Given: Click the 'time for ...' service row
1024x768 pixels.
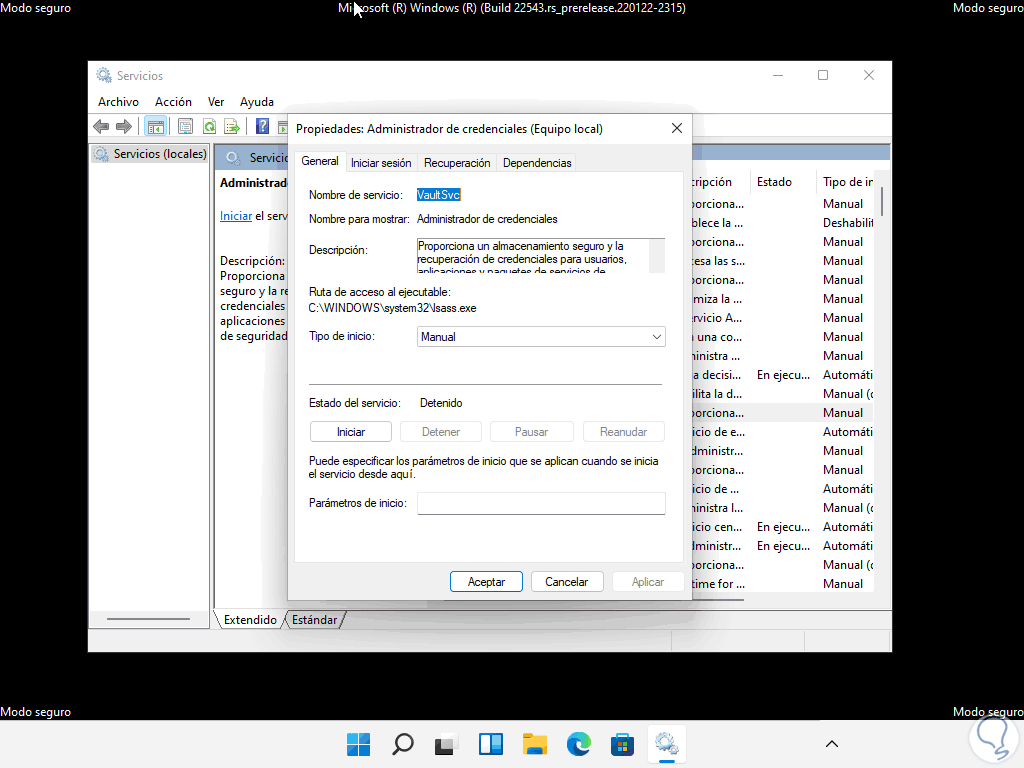Looking at the screenshot, I should pos(782,584).
